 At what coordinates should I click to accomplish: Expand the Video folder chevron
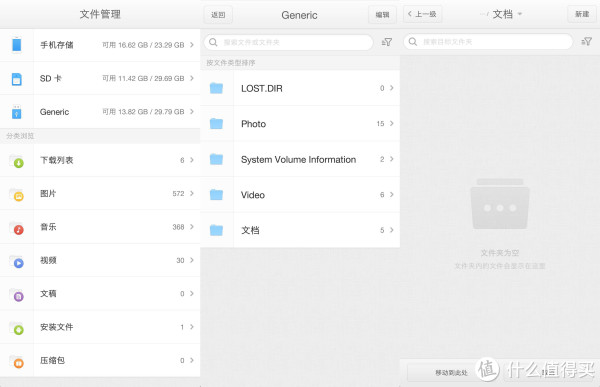[x=391, y=194]
